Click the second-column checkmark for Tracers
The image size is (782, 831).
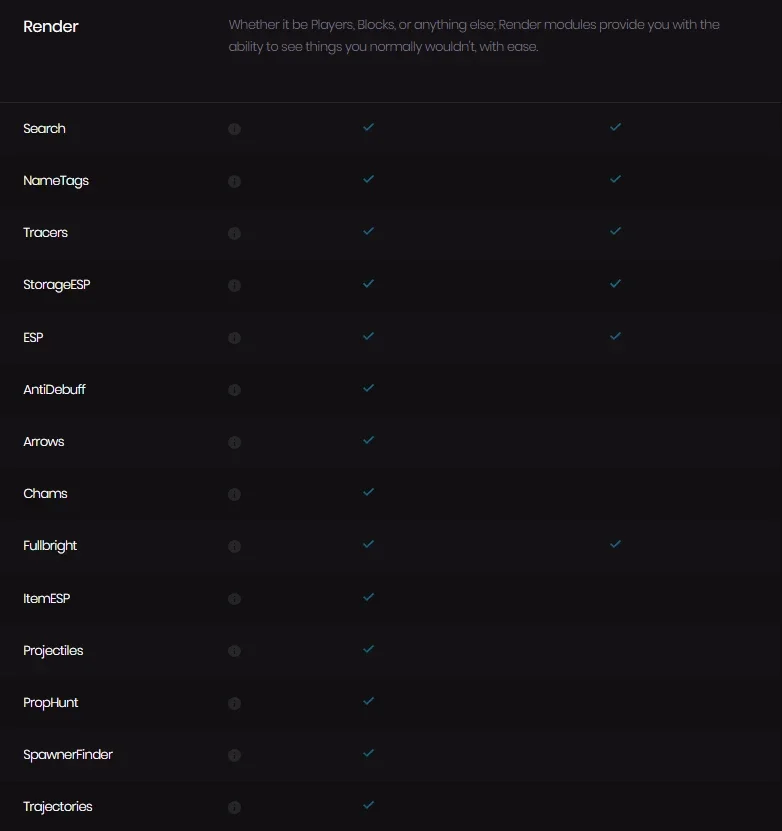tap(615, 231)
